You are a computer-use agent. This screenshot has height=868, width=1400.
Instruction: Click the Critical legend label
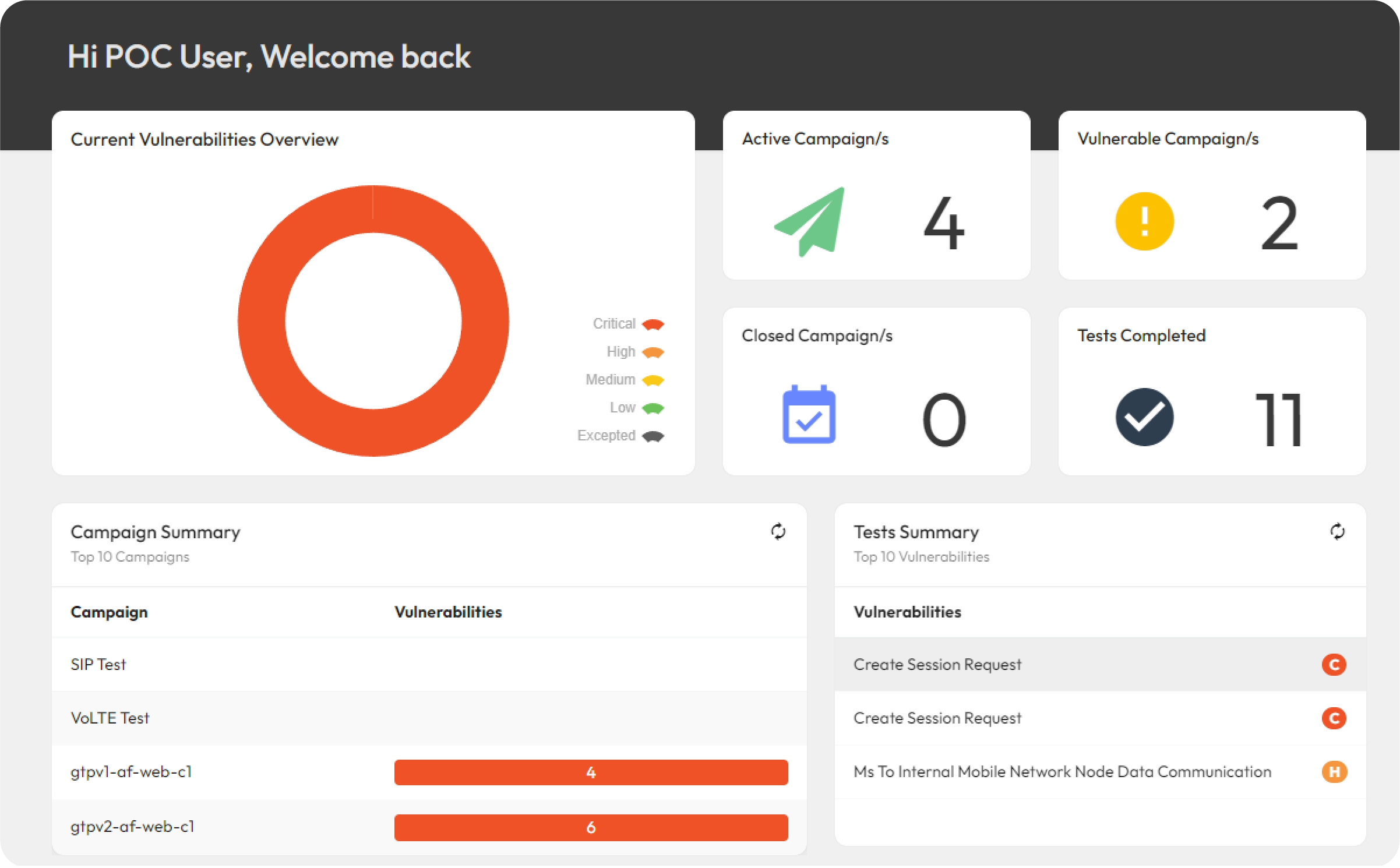click(x=614, y=323)
